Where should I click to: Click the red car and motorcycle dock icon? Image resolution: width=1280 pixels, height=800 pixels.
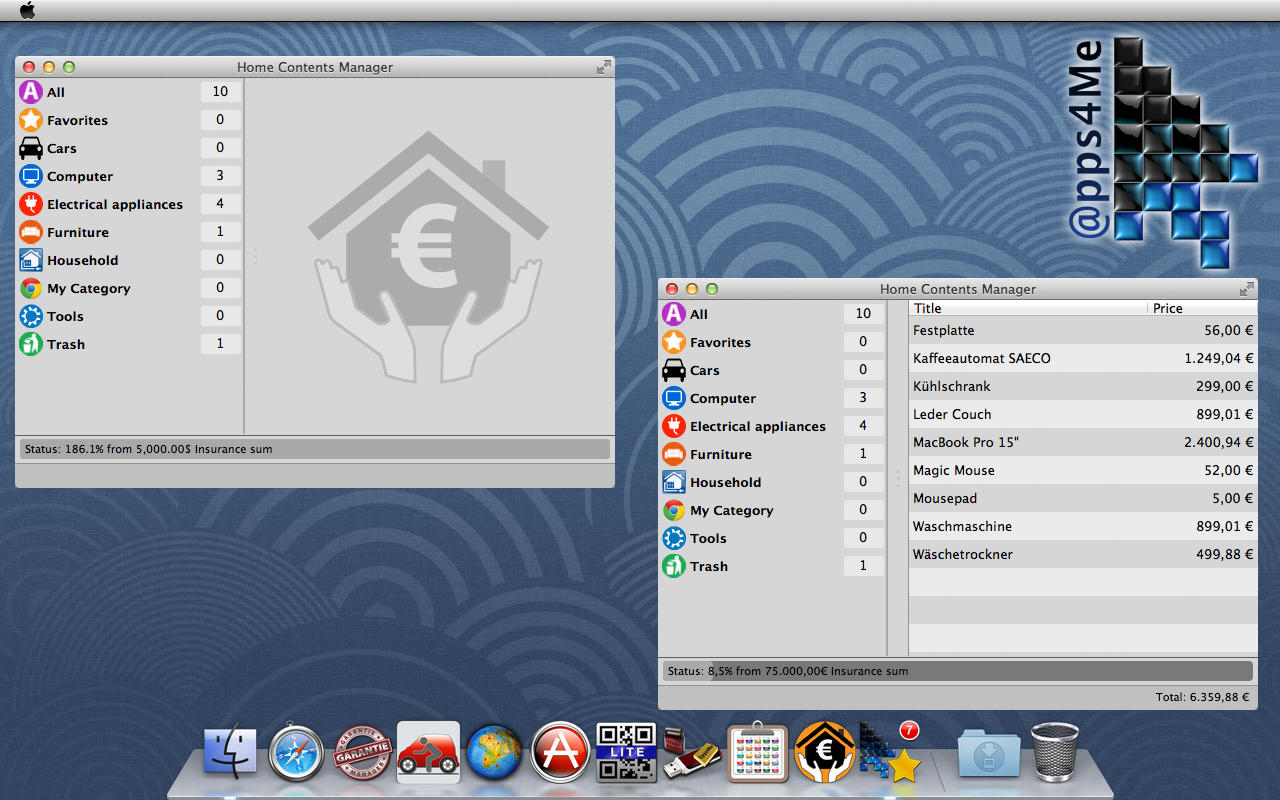428,752
